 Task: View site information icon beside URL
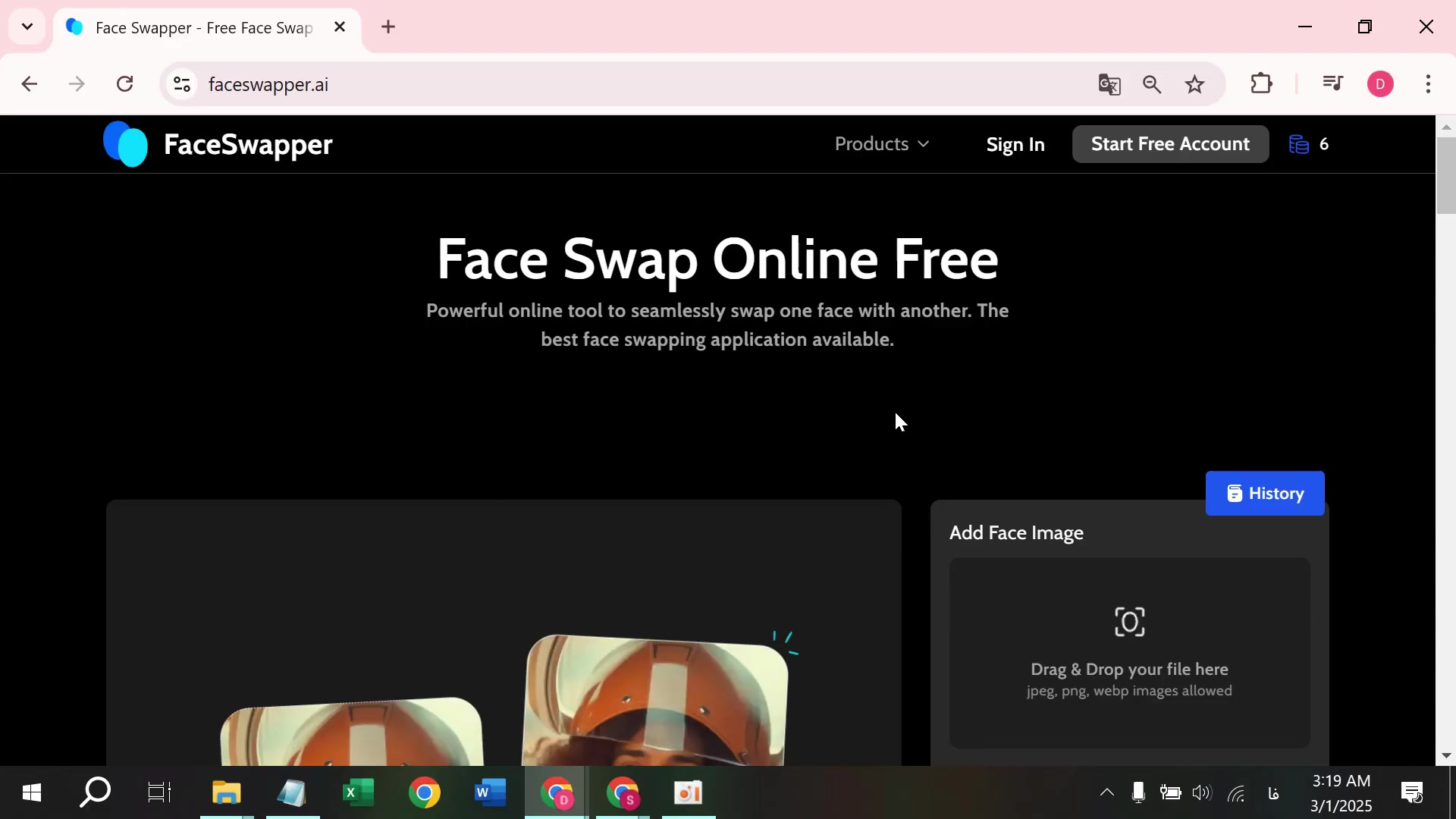pos(182,84)
